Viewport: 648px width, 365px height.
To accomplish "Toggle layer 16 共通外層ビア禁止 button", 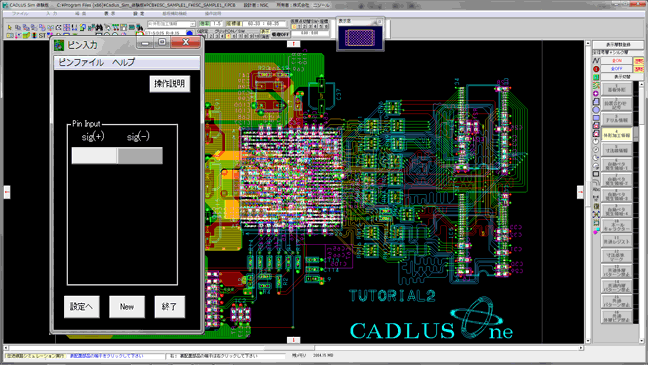I will tap(616, 317).
